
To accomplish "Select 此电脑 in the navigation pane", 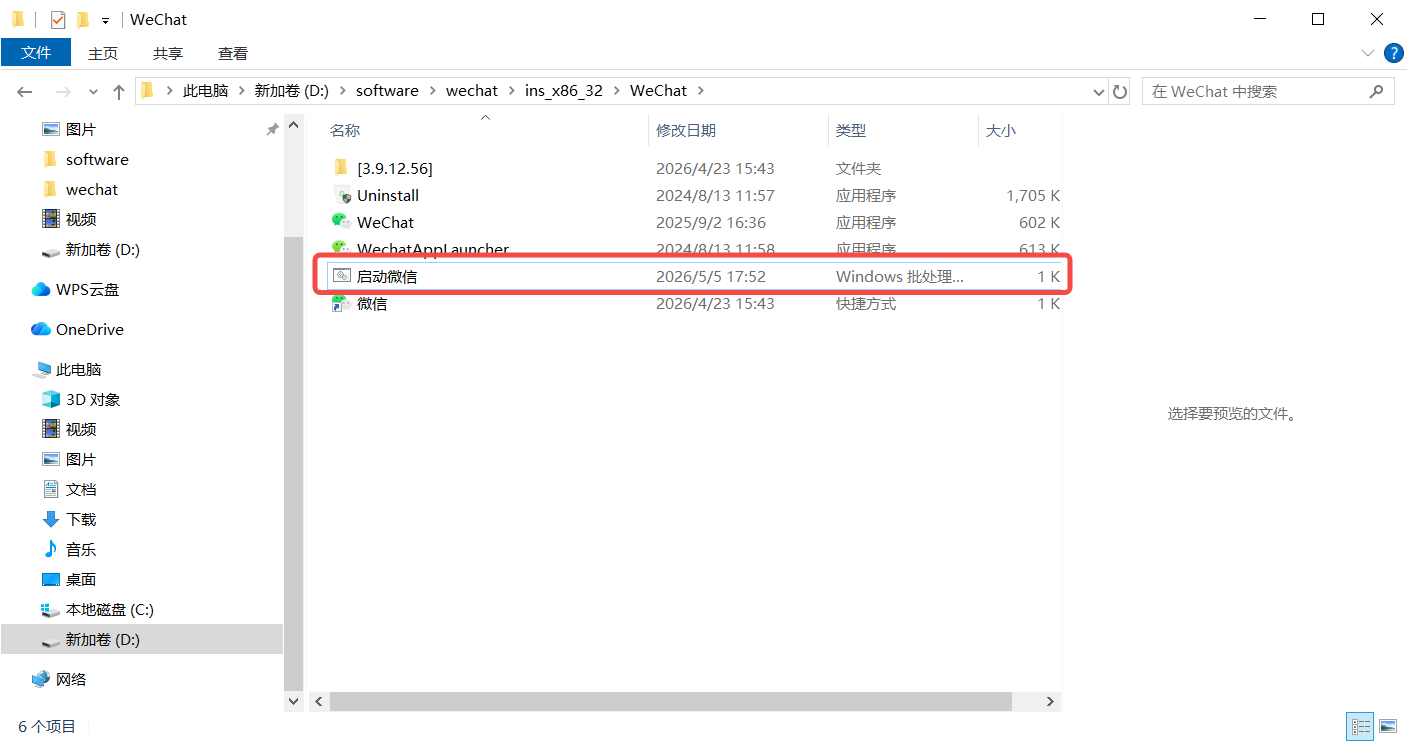I will (x=78, y=369).
